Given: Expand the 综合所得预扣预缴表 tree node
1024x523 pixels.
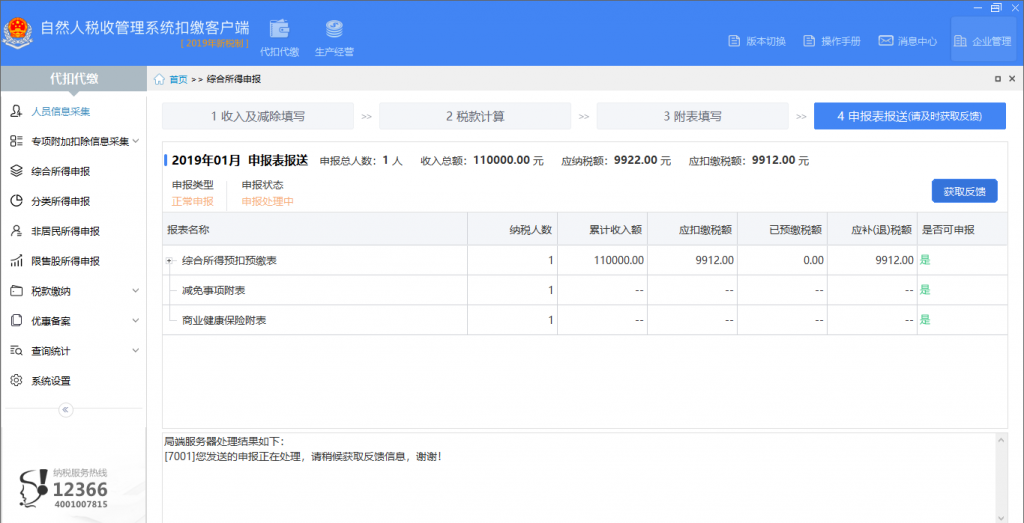Looking at the screenshot, I should 169,261.
